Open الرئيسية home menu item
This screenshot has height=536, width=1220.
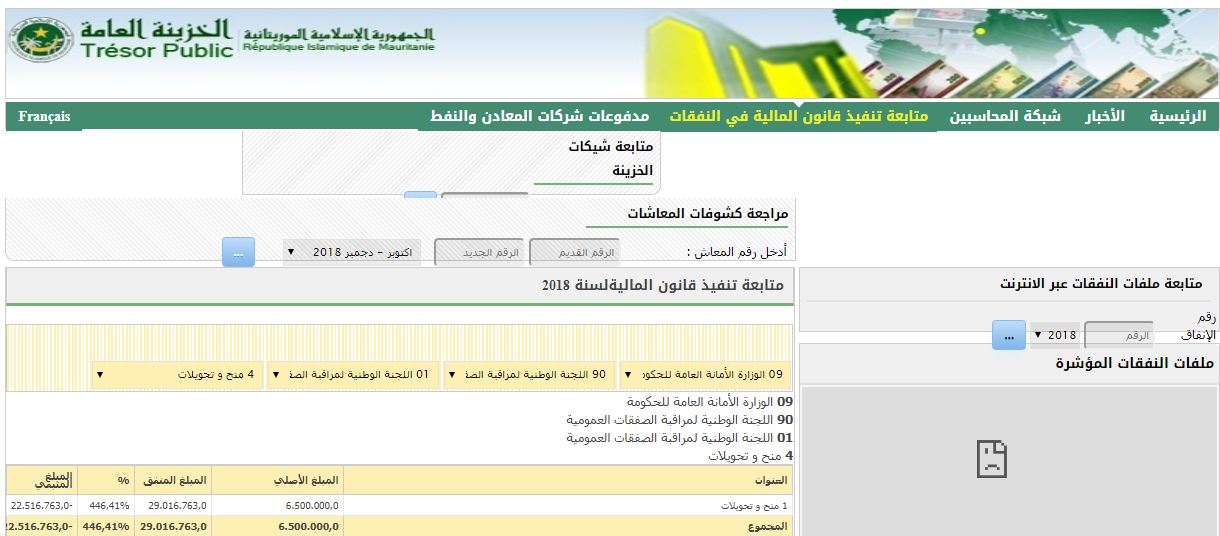click(x=1177, y=116)
